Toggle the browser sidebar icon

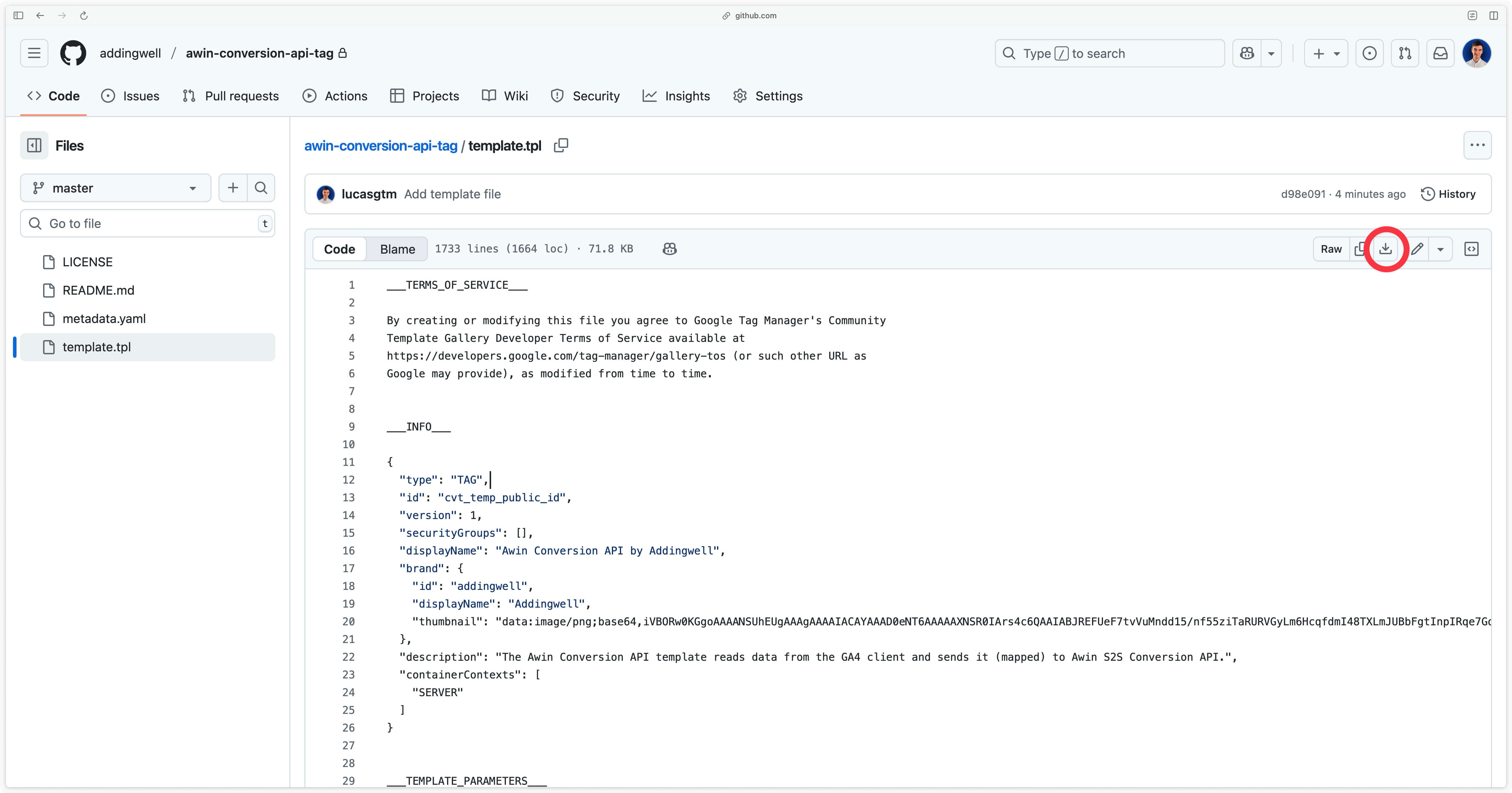pyautogui.click(x=18, y=16)
